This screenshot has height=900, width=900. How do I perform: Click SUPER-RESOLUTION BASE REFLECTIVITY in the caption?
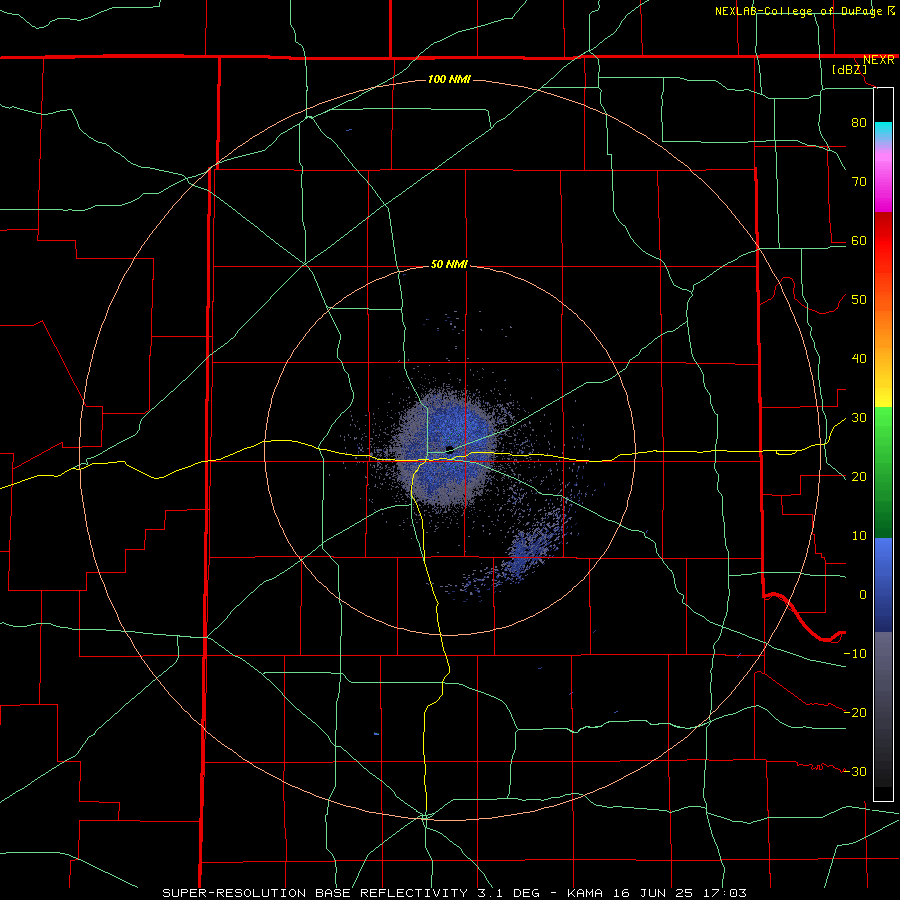coord(315,893)
